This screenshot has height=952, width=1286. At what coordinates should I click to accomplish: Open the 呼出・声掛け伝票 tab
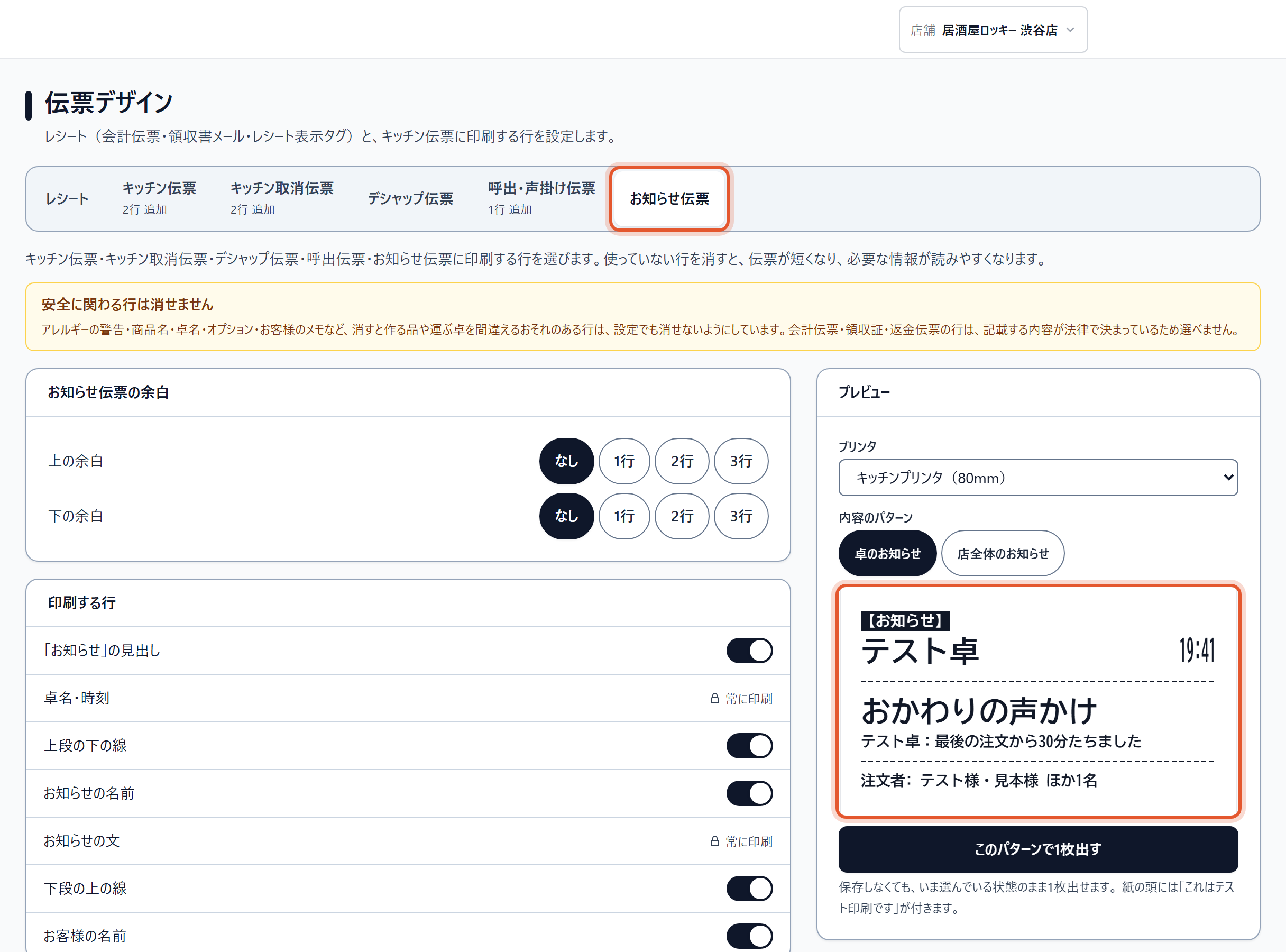pos(541,199)
